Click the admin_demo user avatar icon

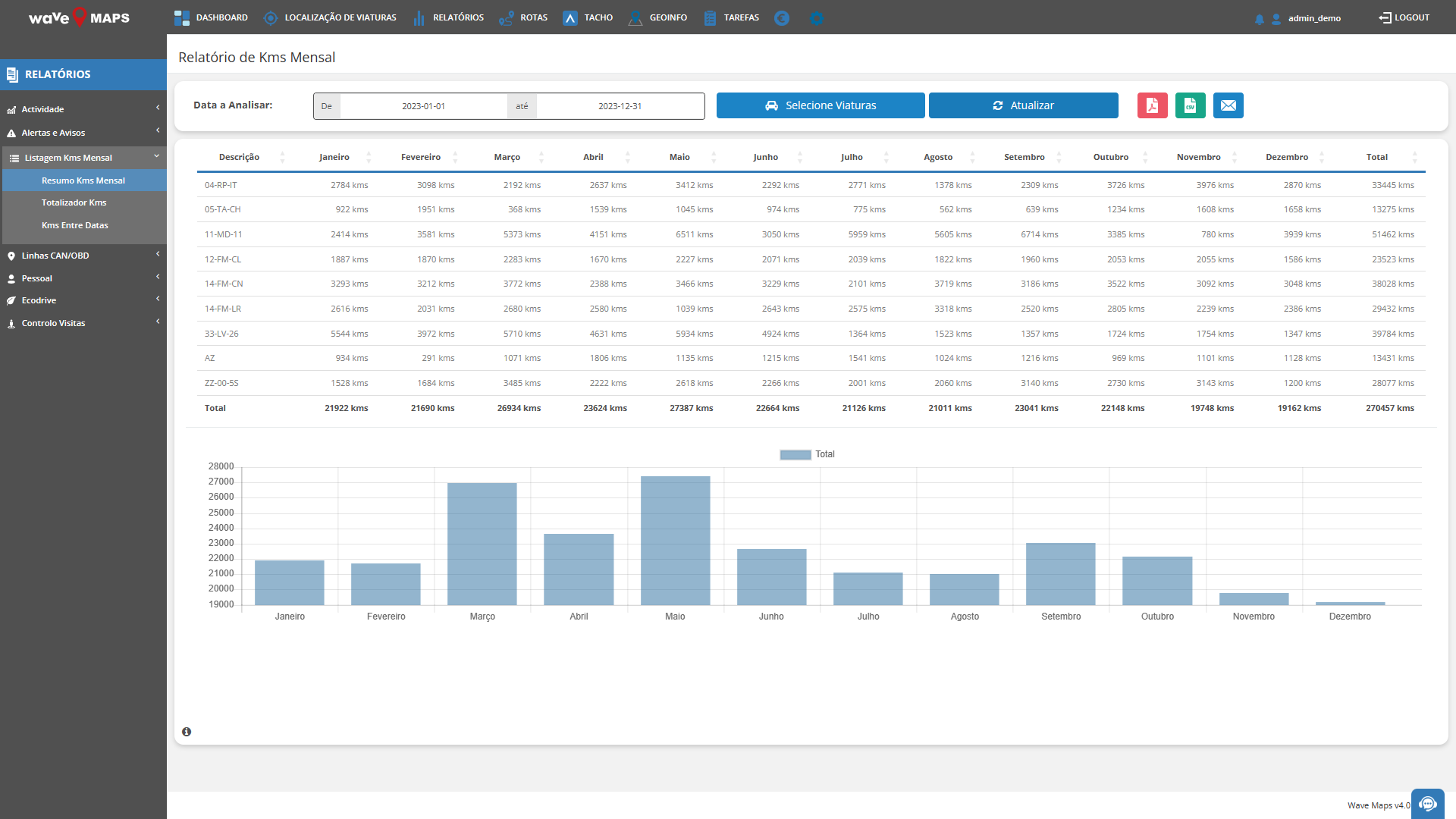click(1276, 18)
